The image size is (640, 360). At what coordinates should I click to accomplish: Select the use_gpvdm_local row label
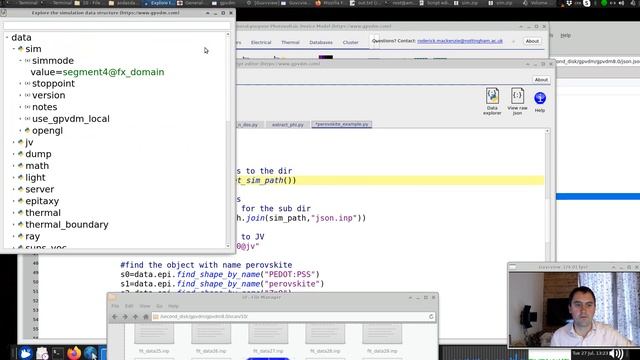(x=71, y=119)
